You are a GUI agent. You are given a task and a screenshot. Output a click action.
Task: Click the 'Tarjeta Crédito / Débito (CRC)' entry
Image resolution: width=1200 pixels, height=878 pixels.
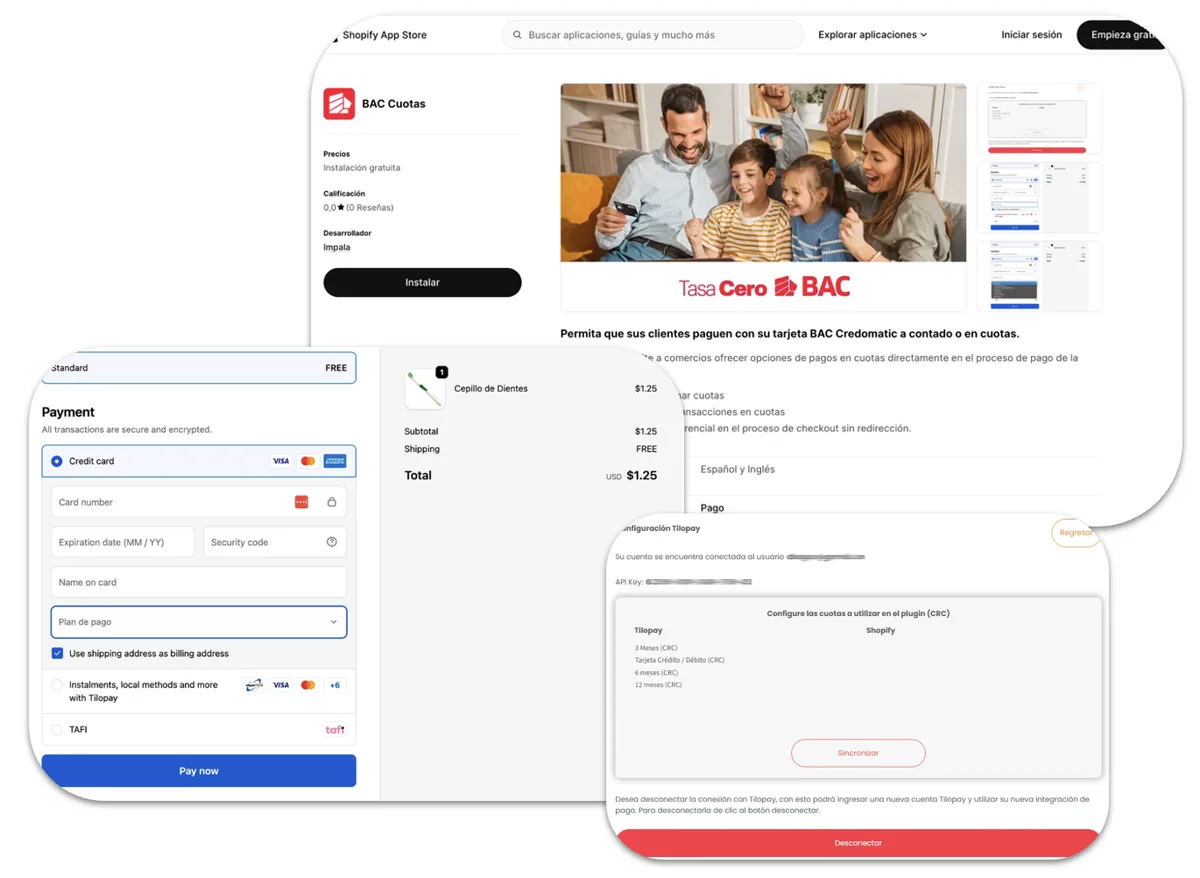[680, 660]
